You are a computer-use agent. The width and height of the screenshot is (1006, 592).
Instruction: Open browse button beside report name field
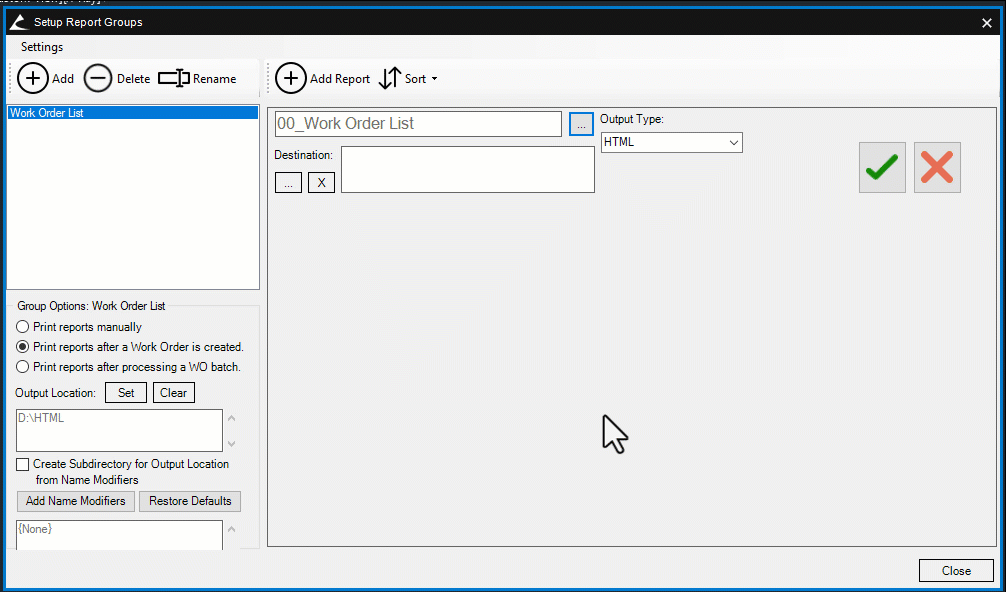(581, 124)
